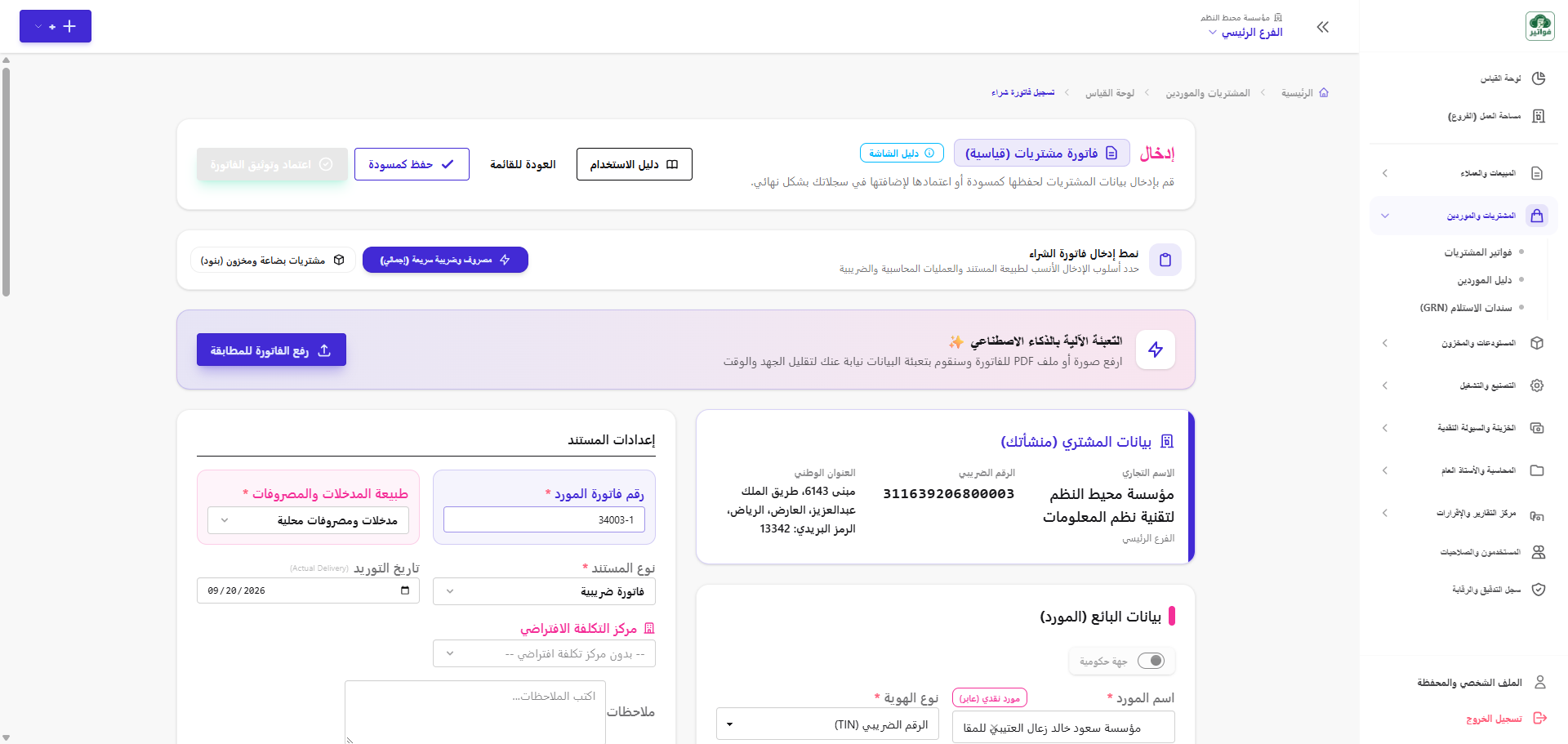Open نوع المستند dropdown
1568x744 pixels.
pos(544,591)
